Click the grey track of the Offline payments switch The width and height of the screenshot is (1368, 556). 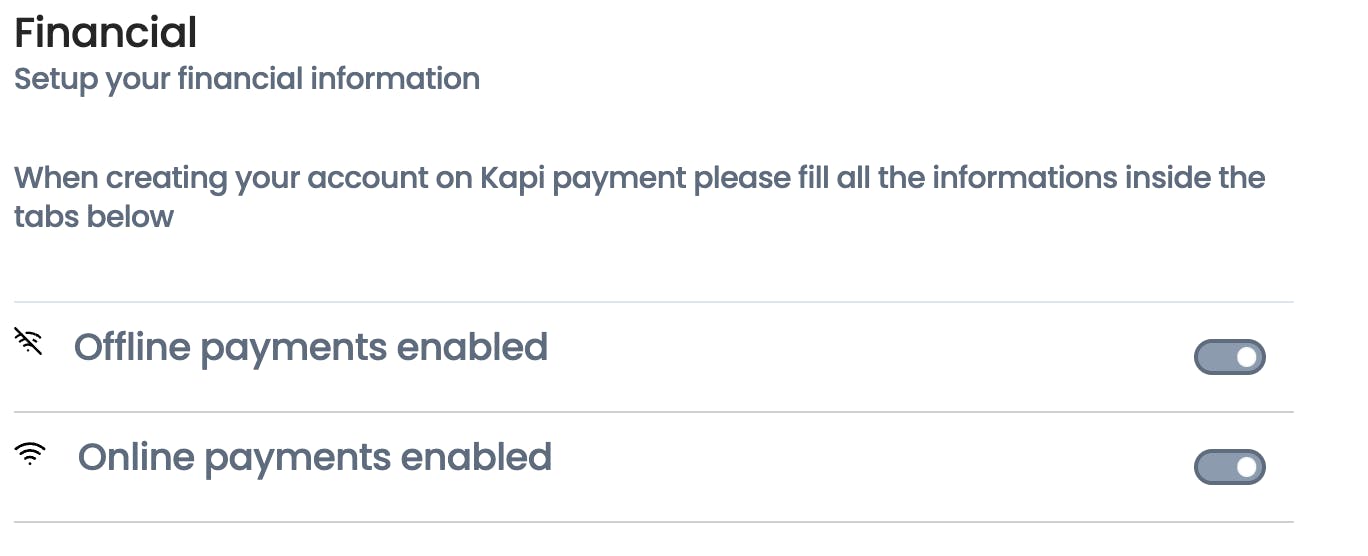pos(1212,357)
